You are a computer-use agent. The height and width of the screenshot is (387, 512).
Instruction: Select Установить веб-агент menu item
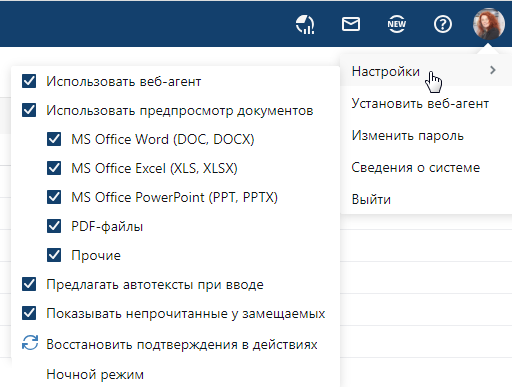[x=420, y=103]
